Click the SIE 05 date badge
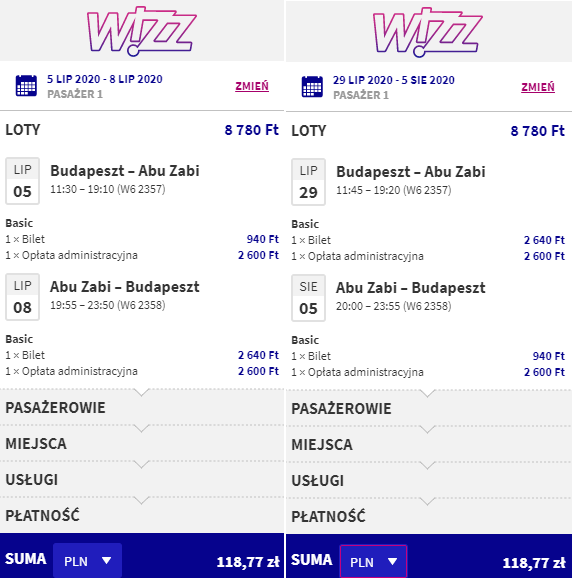The image size is (574, 578). [x=309, y=298]
